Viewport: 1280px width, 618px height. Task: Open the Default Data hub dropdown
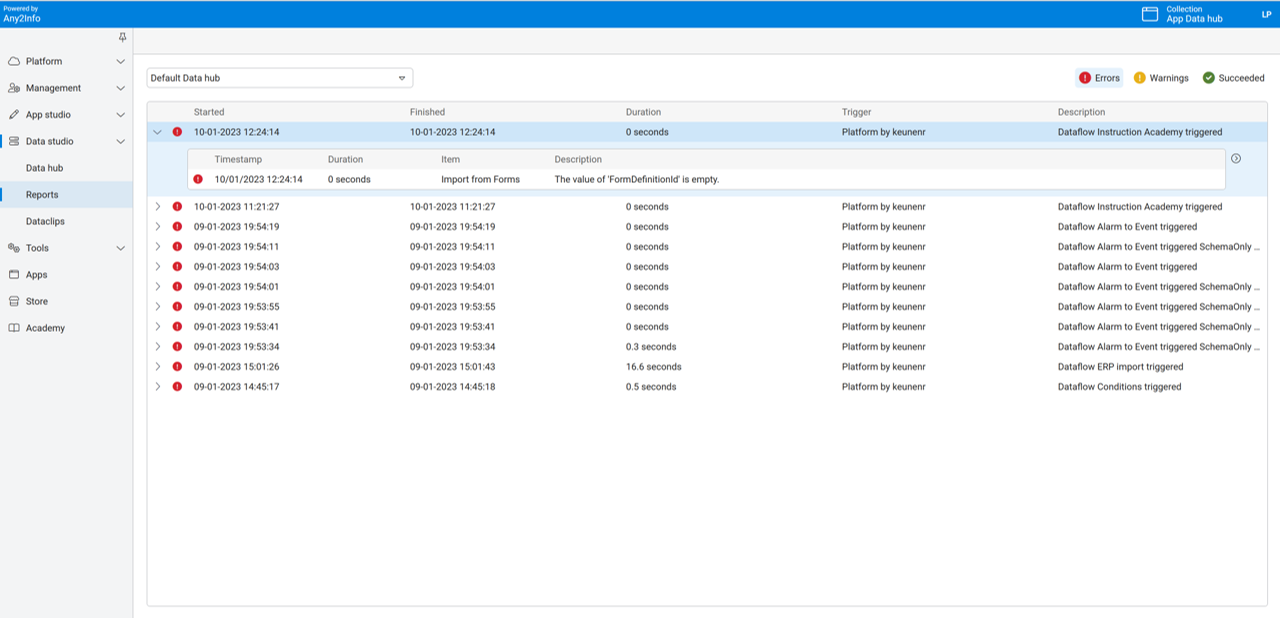point(279,78)
